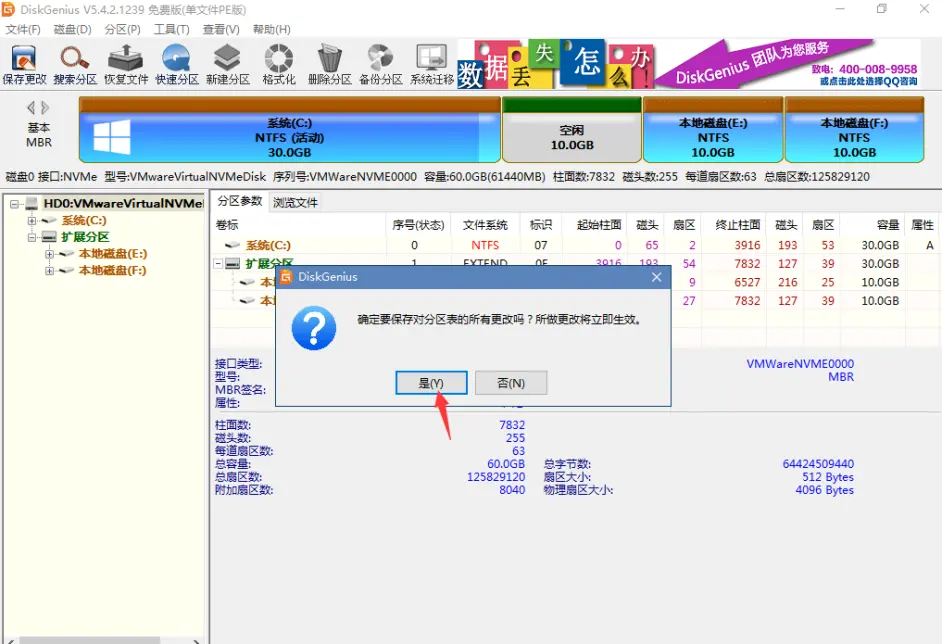Switch to the 浏览文件 tab
Viewport: 942px width, 644px height.
tap(295, 202)
